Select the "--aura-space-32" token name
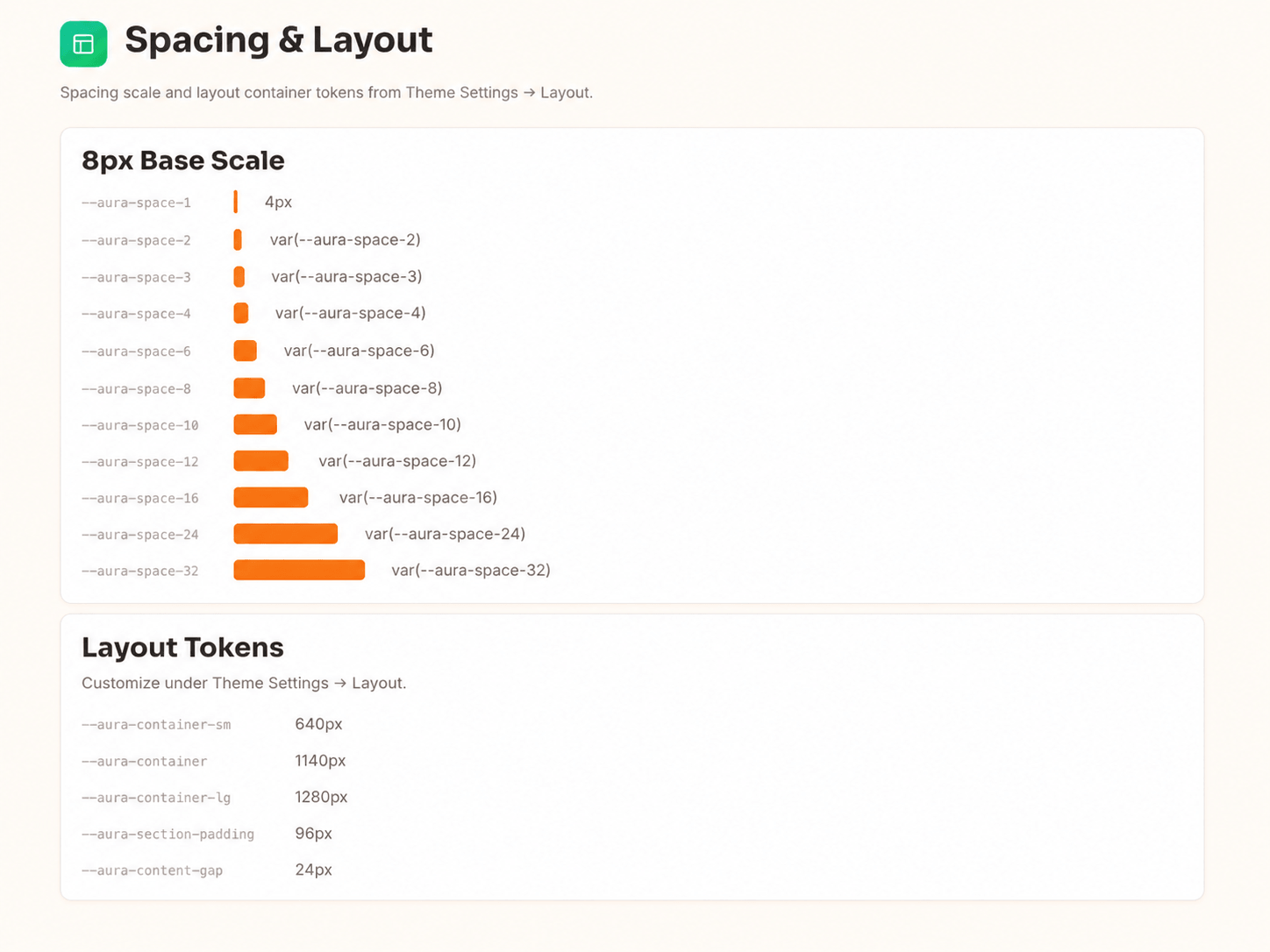Screen dimensions: 1270x952 [140, 572]
